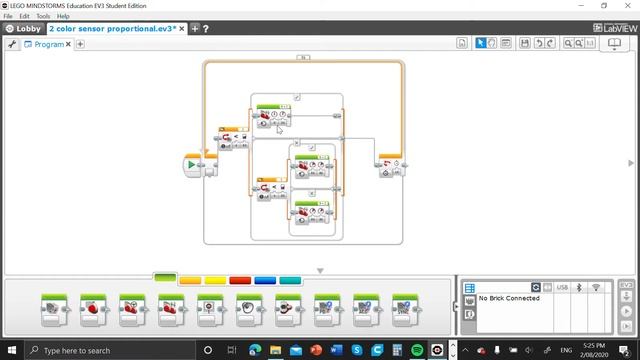Pick the Move Steering block from palette

[x=132, y=310]
